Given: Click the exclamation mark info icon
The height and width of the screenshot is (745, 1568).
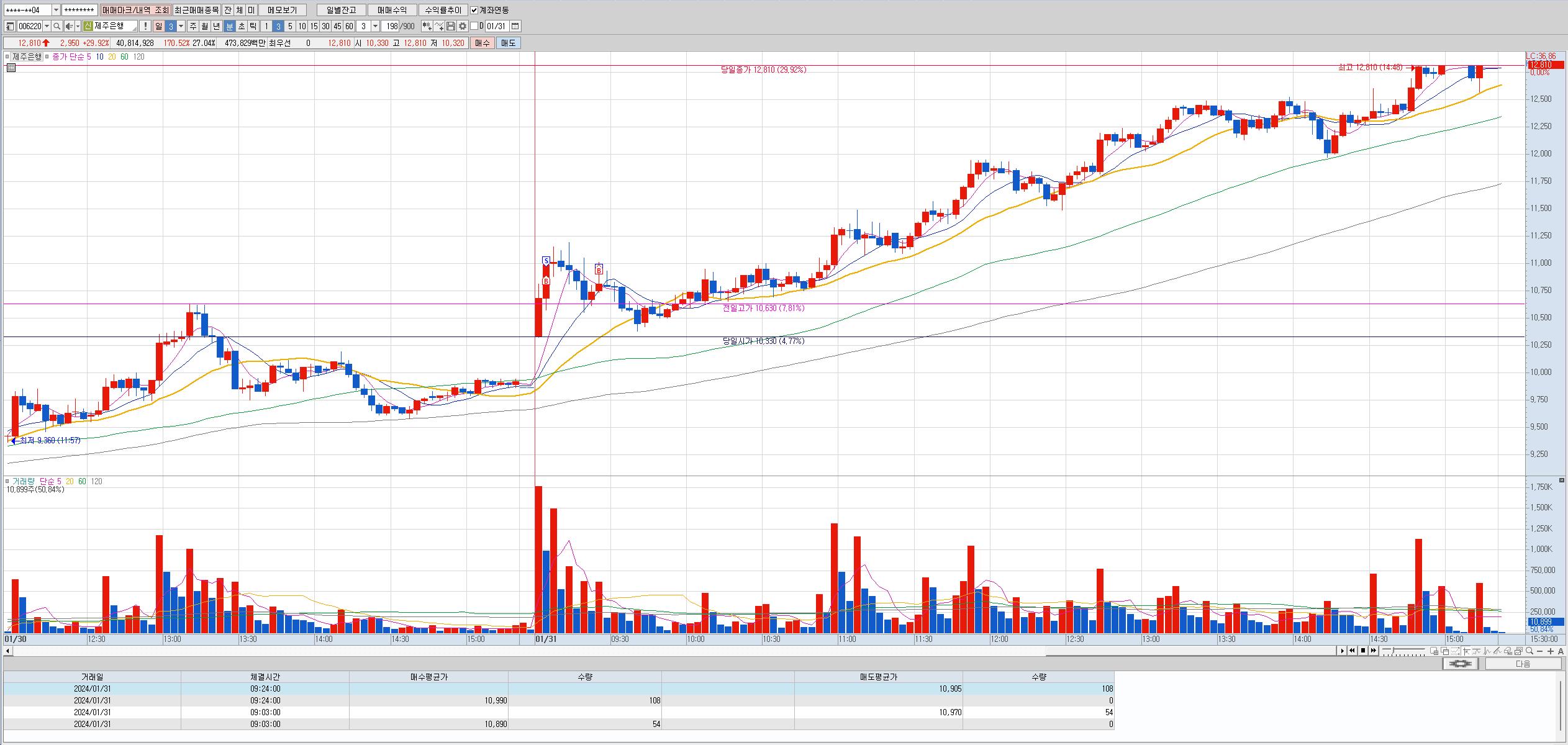Looking at the screenshot, I should click(x=145, y=26).
